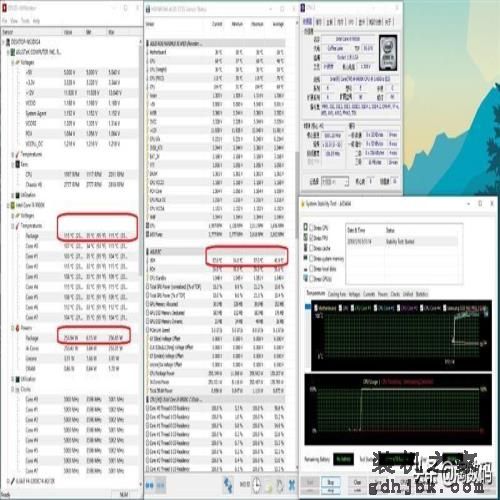This screenshot has height=500, width=500.
Task: Open the processor selection dropdown in CPU-Z
Action: (x=335, y=181)
